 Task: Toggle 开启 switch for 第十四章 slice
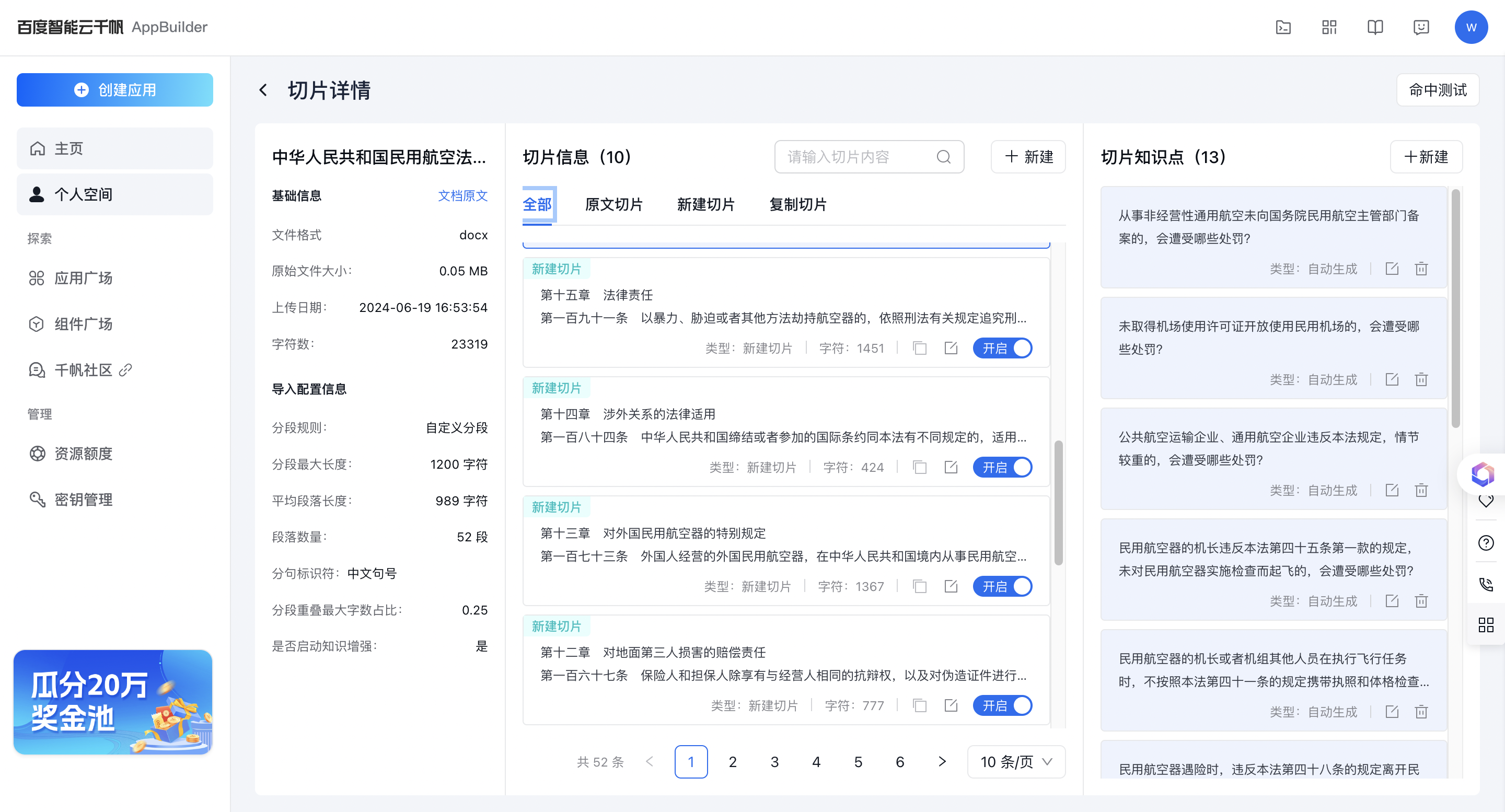pyautogui.click(x=1003, y=467)
